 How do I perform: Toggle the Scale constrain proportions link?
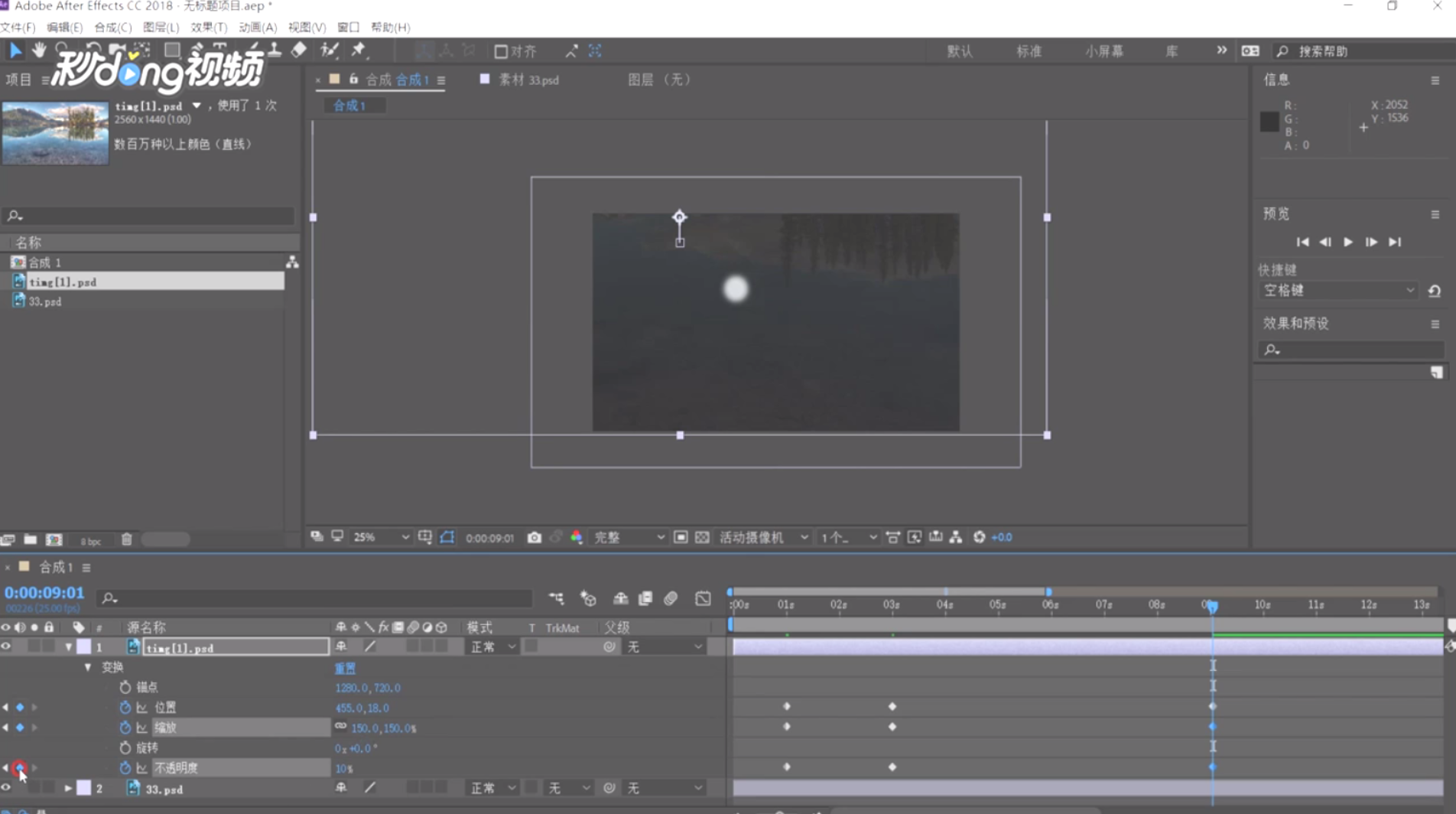click(x=340, y=727)
